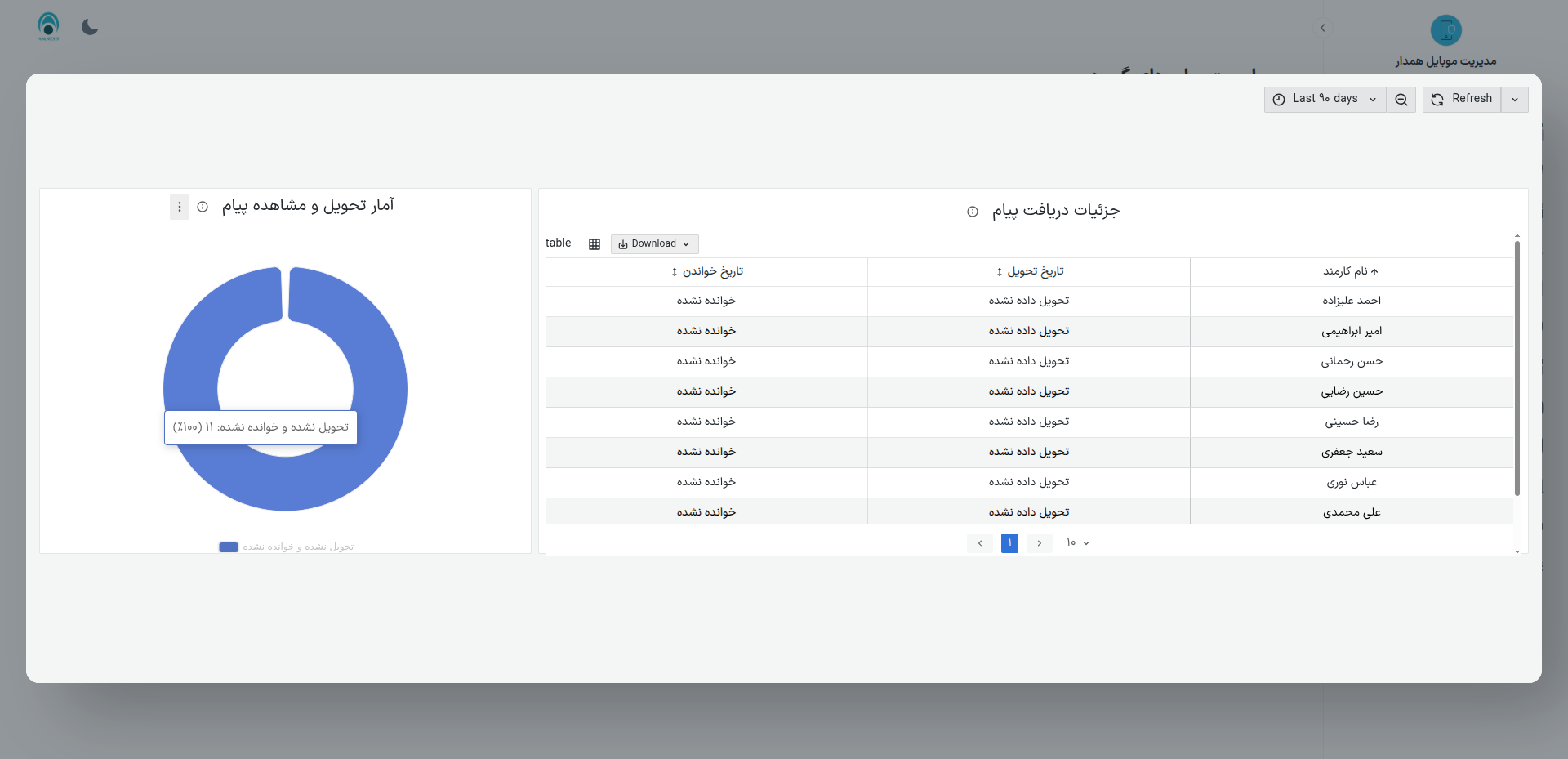1568x759 pixels.
Task: Open the chart panel kebab menu
Action: [179, 207]
